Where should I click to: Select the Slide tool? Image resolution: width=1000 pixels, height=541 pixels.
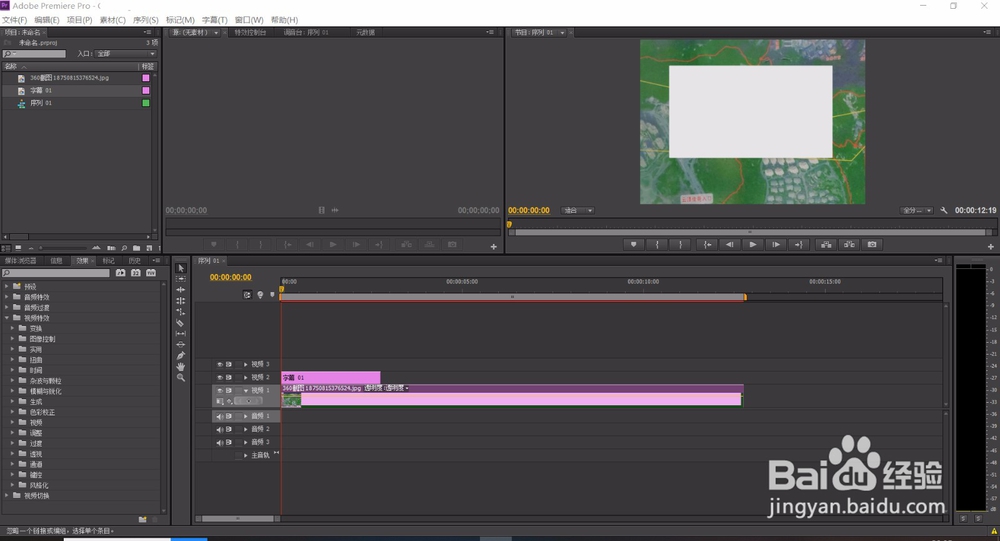point(181,345)
